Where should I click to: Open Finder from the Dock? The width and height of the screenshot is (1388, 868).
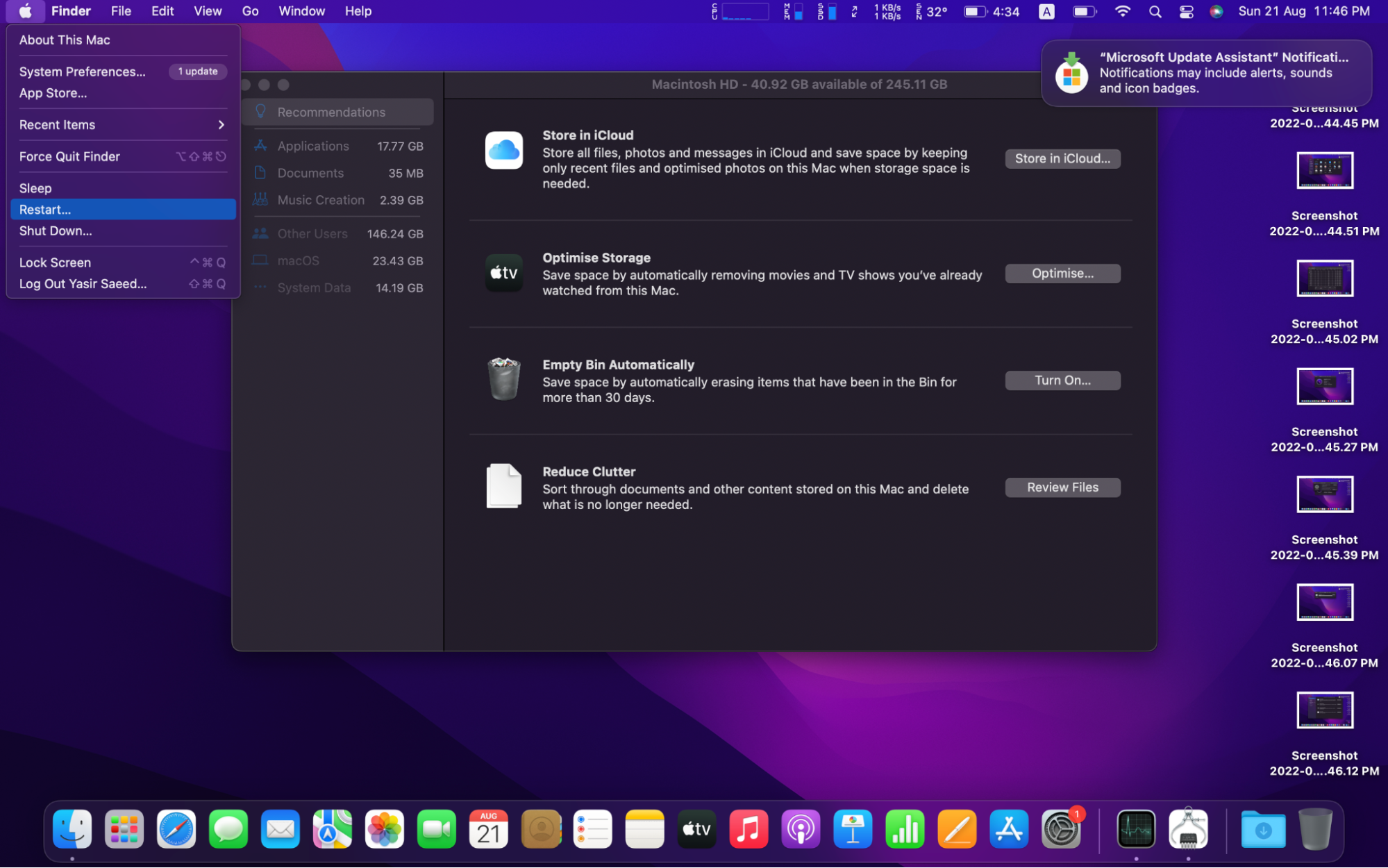coord(72,829)
